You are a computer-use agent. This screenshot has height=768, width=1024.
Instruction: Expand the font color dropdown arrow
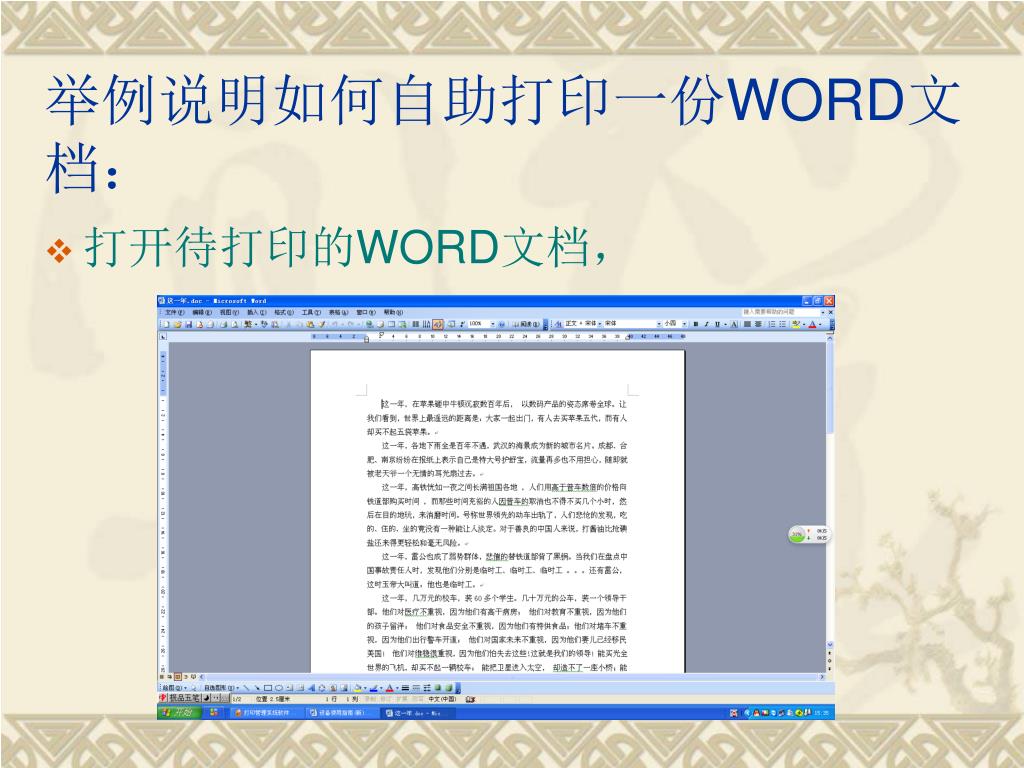click(820, 324)
